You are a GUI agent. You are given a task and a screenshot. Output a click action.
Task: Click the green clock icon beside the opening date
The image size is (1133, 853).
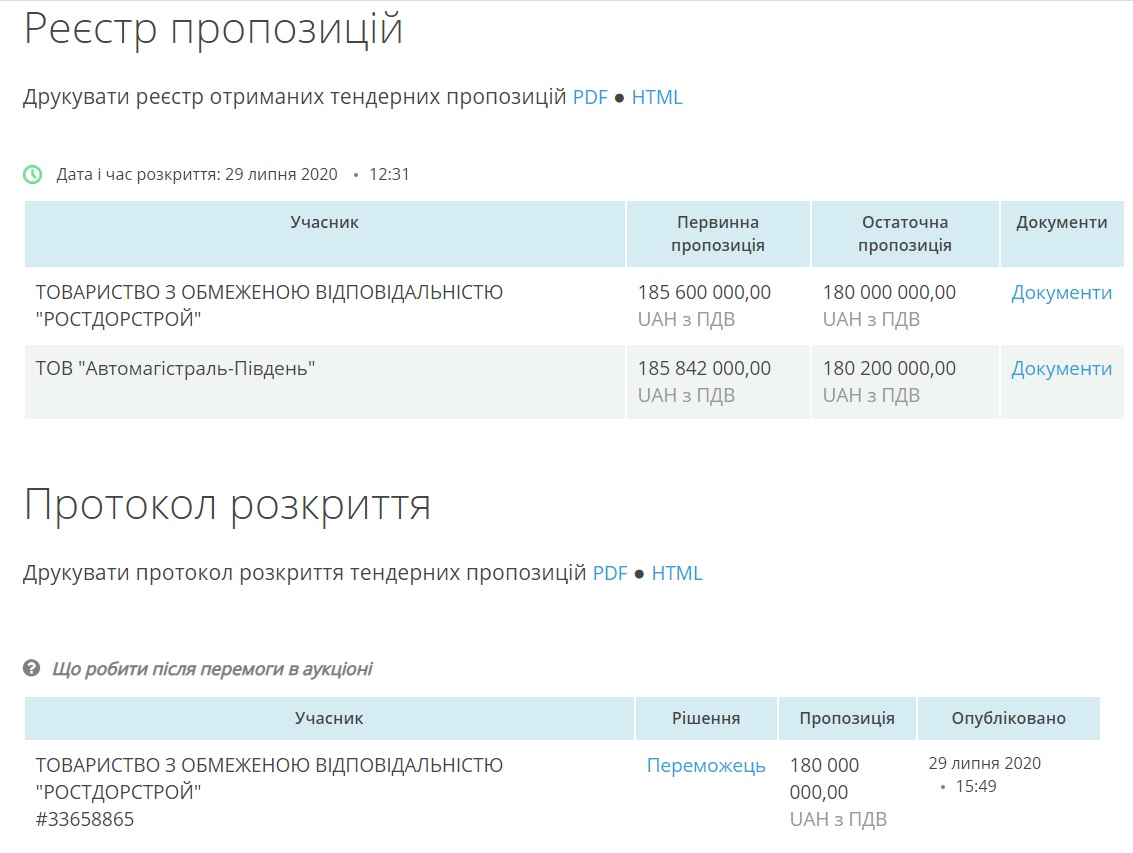coord(33,174)
